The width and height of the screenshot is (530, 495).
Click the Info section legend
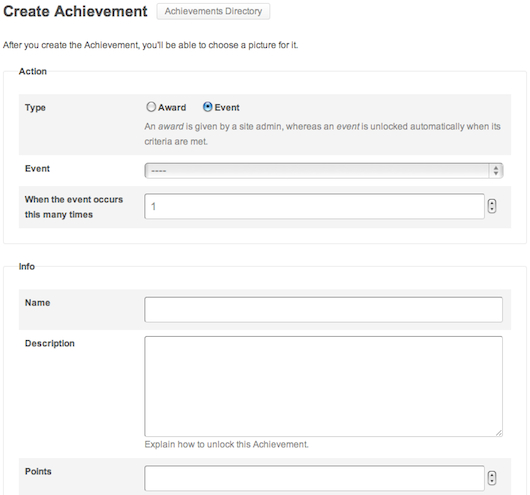(27, 266)
